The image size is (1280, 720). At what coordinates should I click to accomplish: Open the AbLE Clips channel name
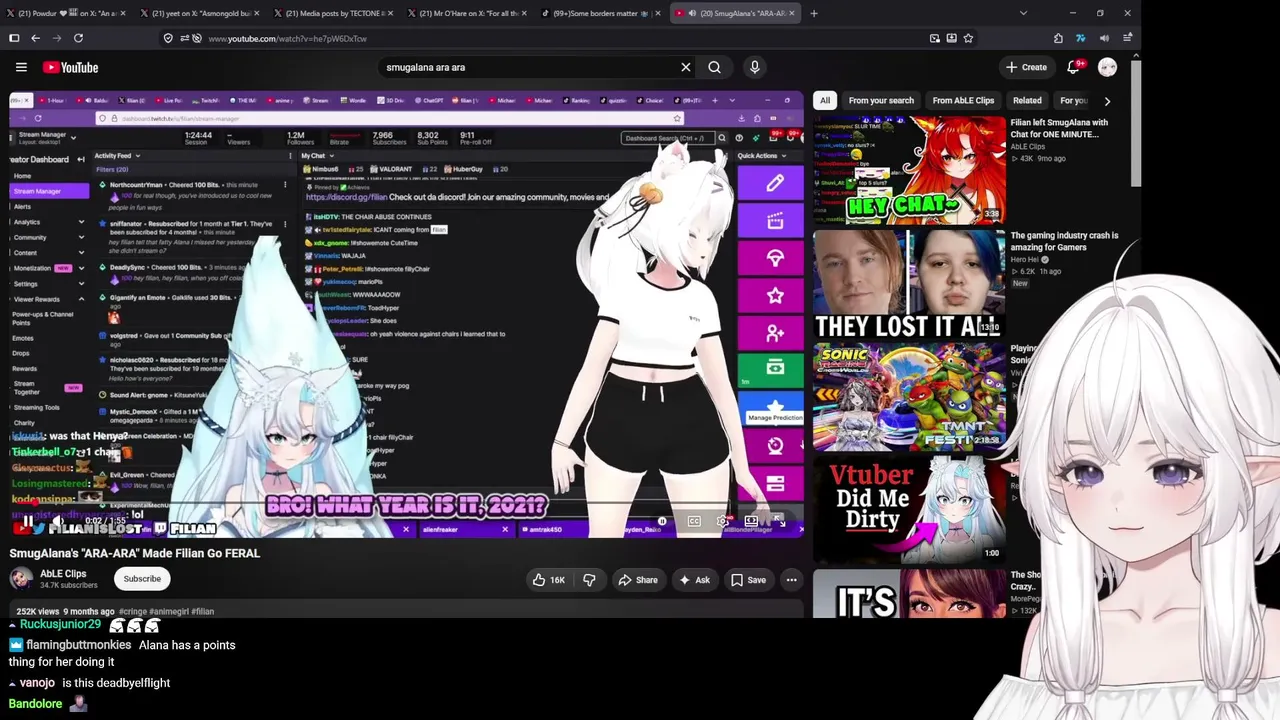coord(63,574)
